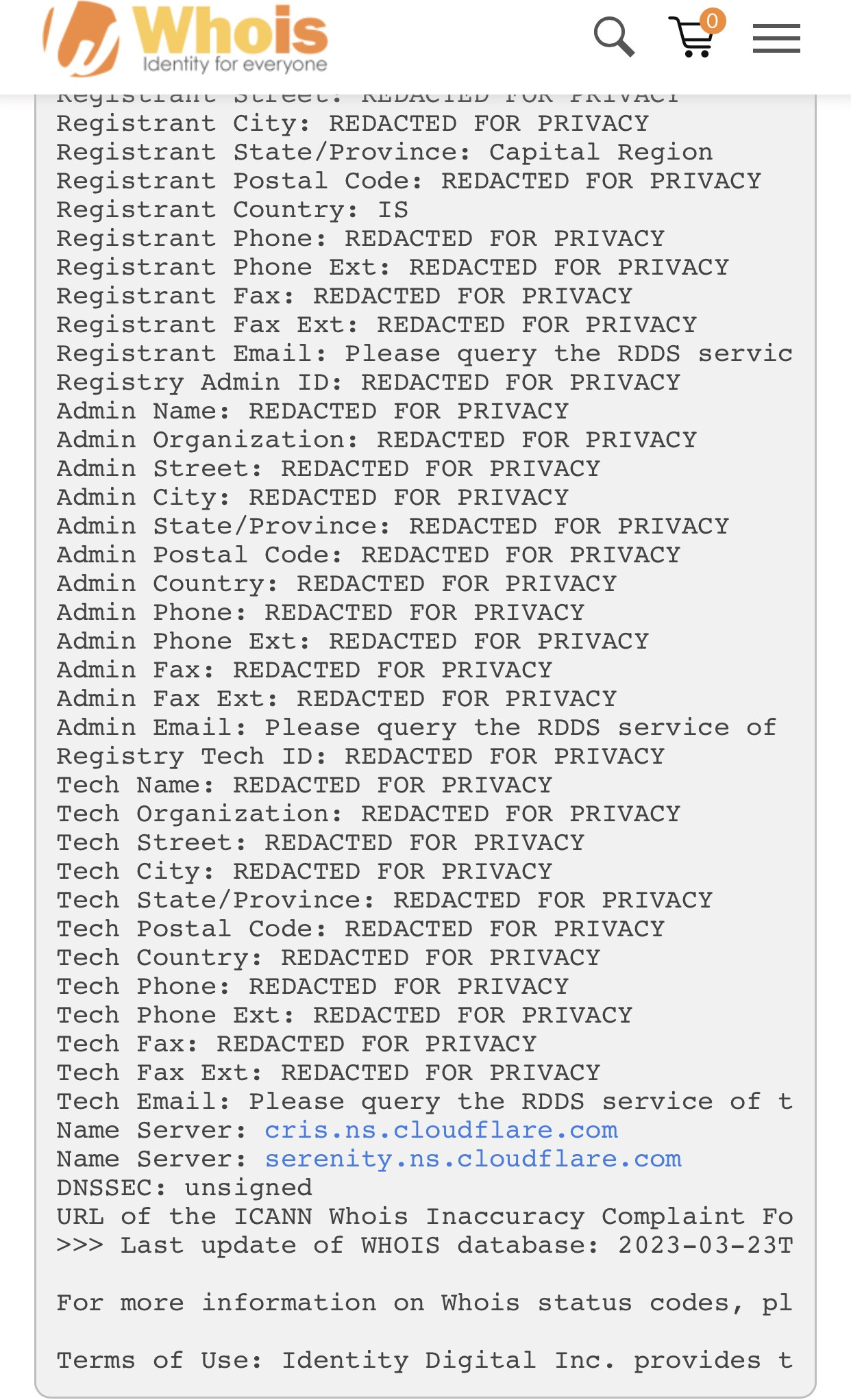Click the ICANN Whois Inaccuracy Complaint line
Screen dimensions: 851x1400
click(x=424, y=1216)
